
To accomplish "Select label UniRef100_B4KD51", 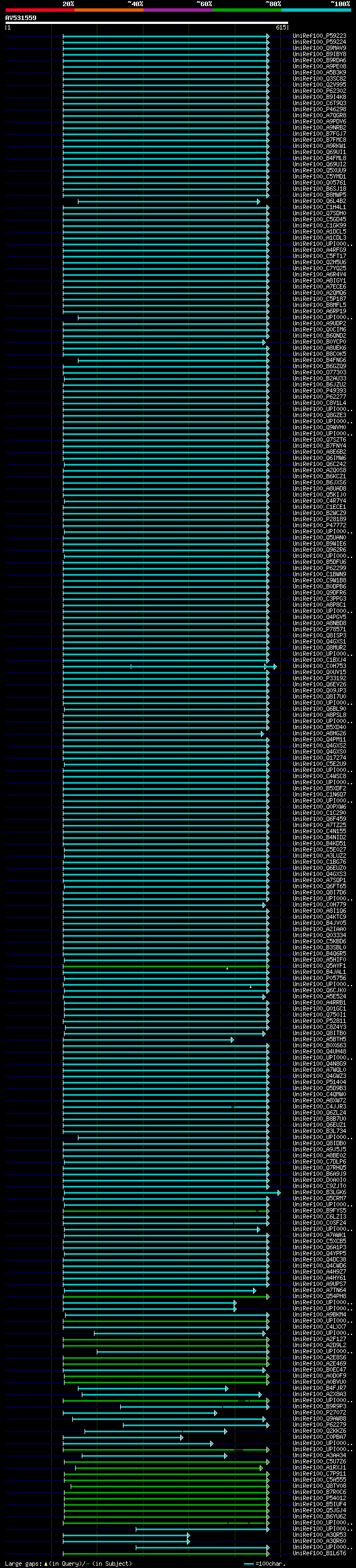I will pos(319,844).
